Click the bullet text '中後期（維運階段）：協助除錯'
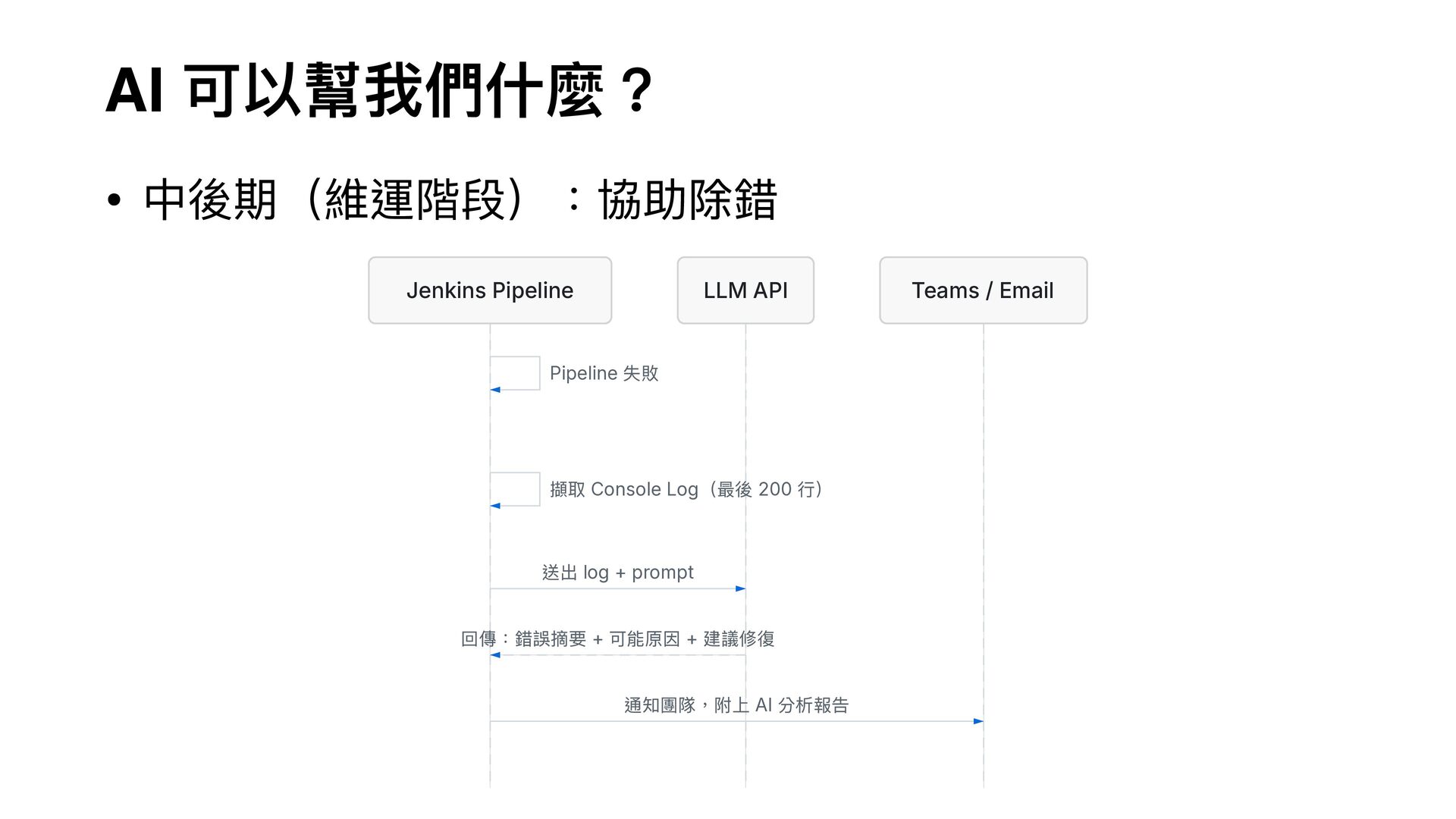This screenshot has width=1456, height=819. tap(460, 200)
